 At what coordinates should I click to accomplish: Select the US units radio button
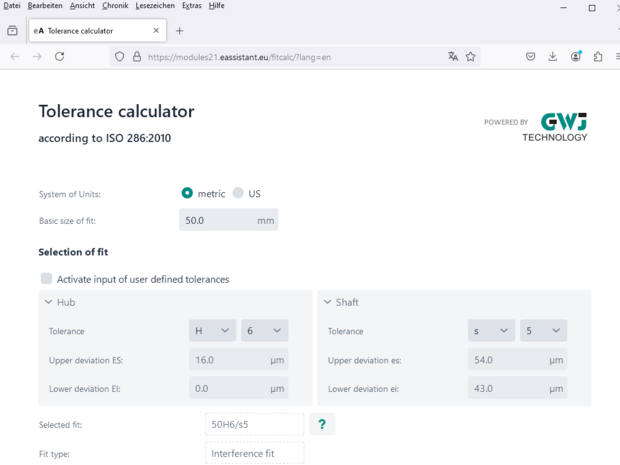[238, 193]
